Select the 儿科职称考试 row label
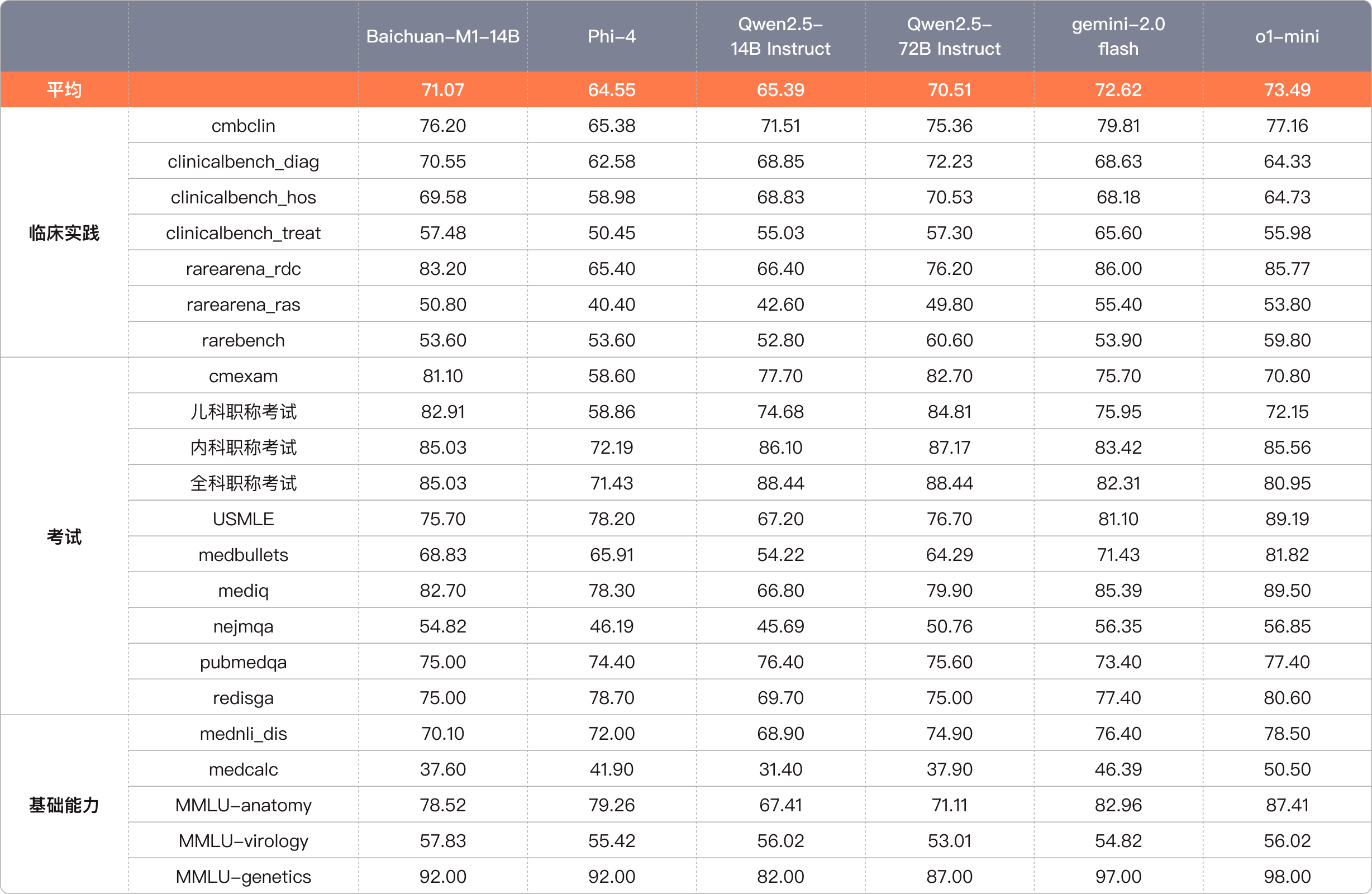Image resolution: width=1372 pixels, height=894 pixels. coord(243,412)
